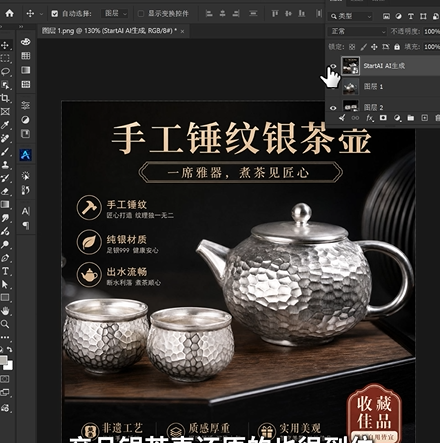Viewport: 440px width, 443px height.
Task: Open the Paragraph panel icon
Action: (x=26, y=225)
